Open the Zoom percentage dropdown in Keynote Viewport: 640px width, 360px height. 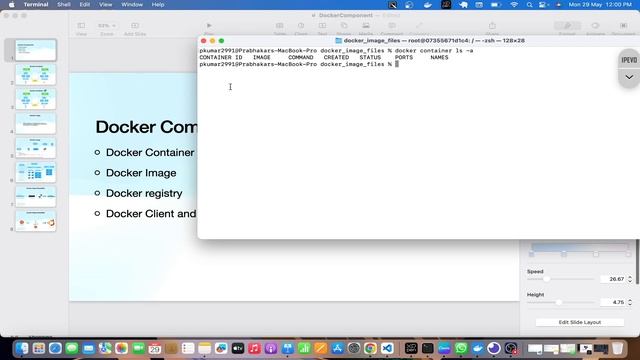(x=107, y=26)
